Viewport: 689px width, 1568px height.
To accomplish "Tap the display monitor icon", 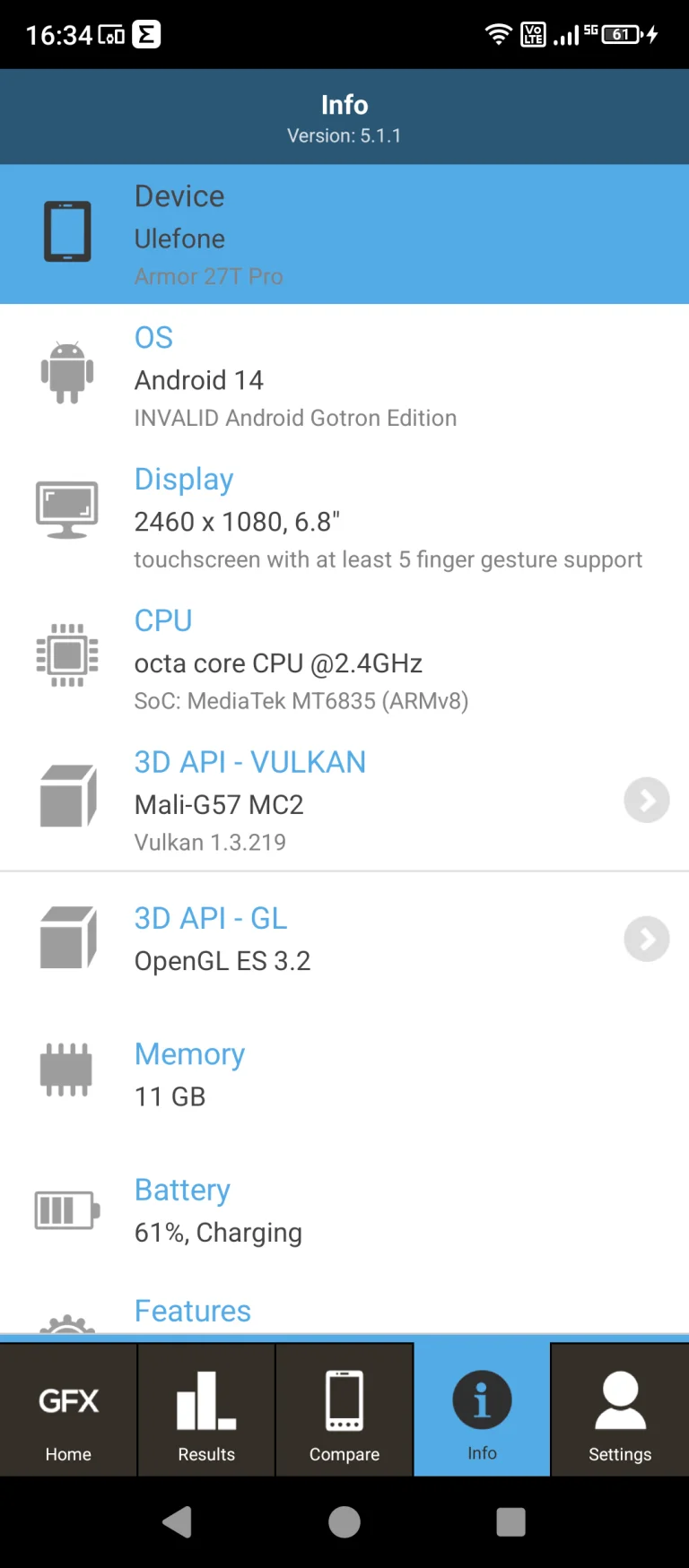I will click(x=66, y=509).
